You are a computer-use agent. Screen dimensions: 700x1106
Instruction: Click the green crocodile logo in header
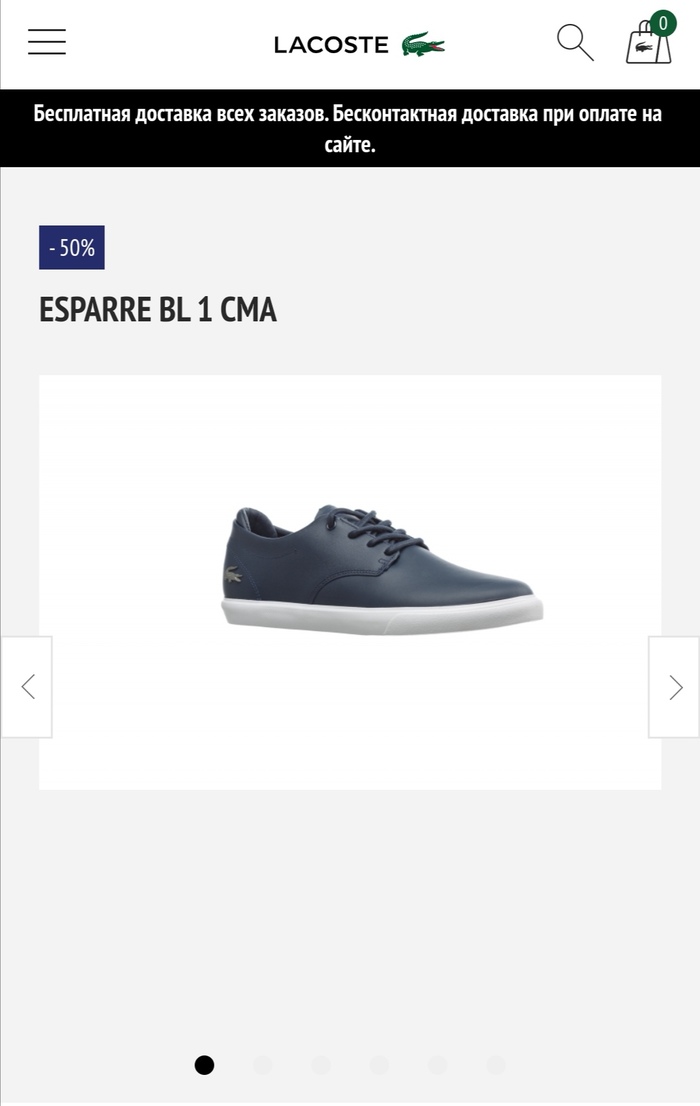click(x=423, y=44)
